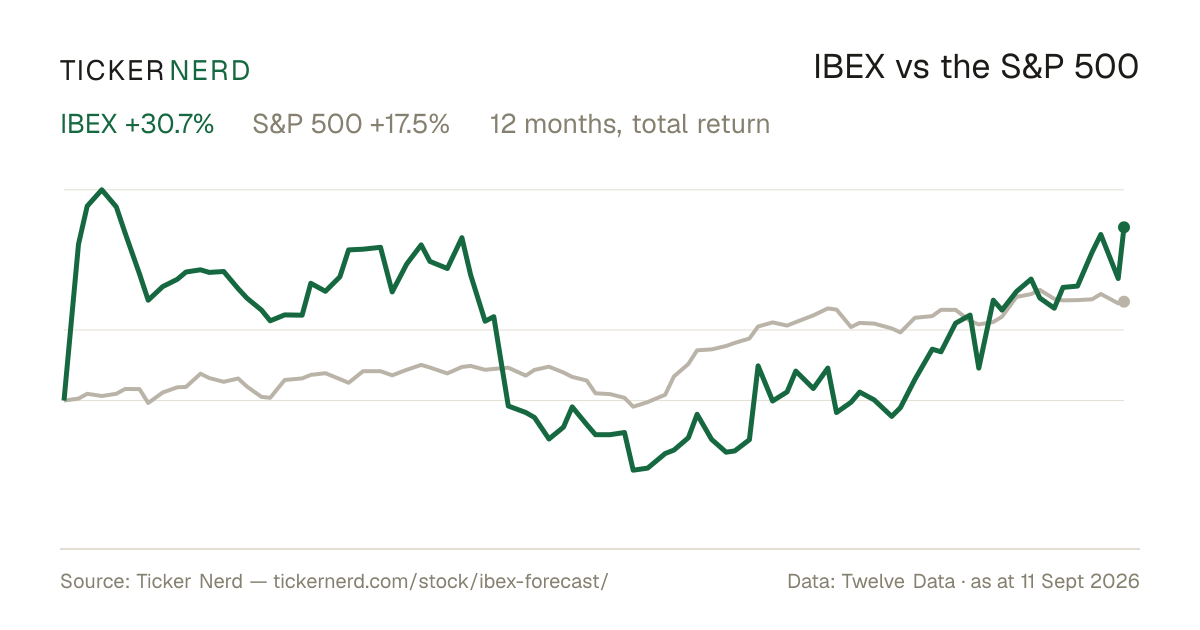Click the zero baseline gridline
The height and width of the screenshot is (630, 1200).
(x=594, y=400)
